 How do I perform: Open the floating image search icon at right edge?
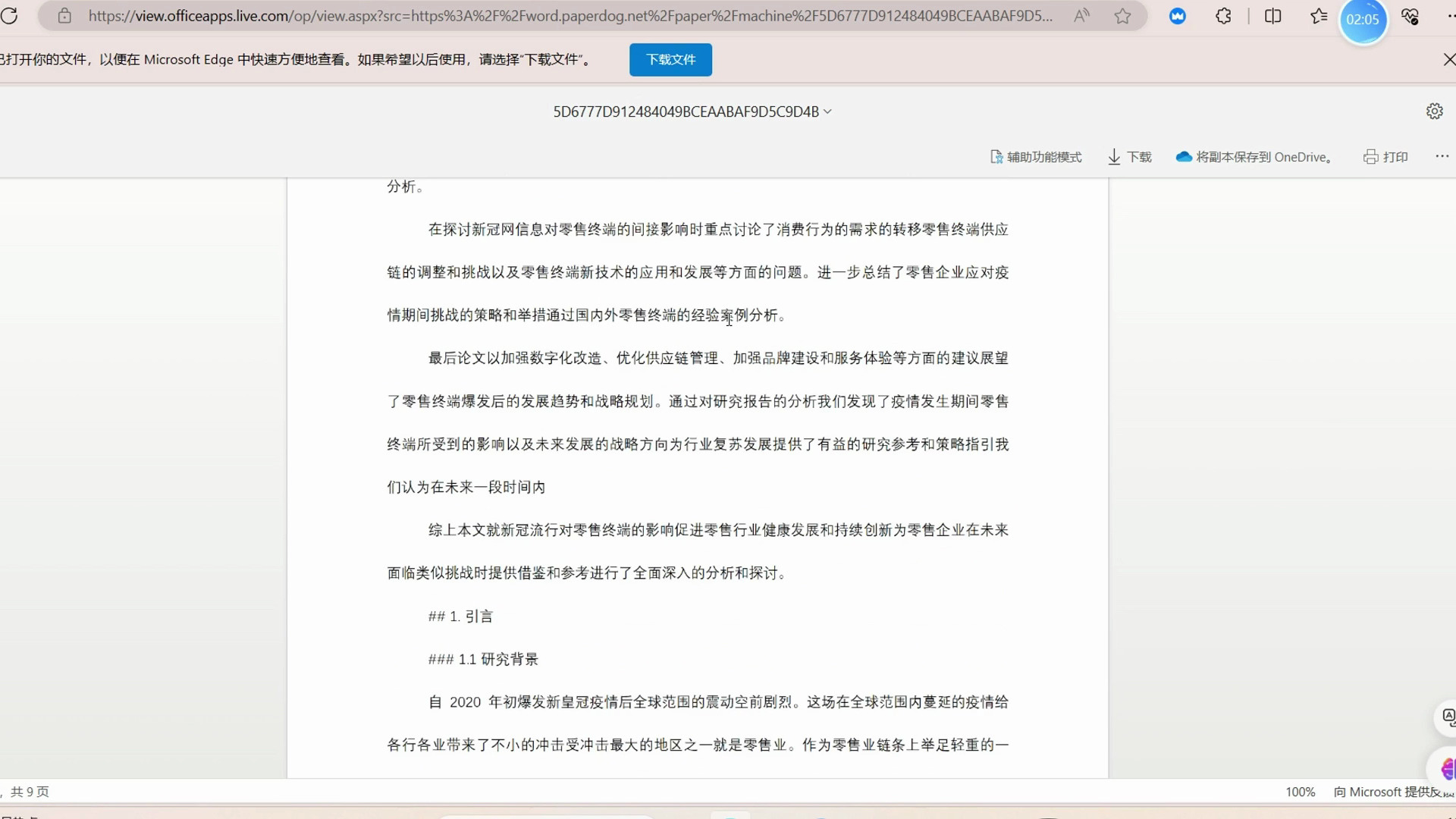pyautogui.click(x=1447, y=717)
